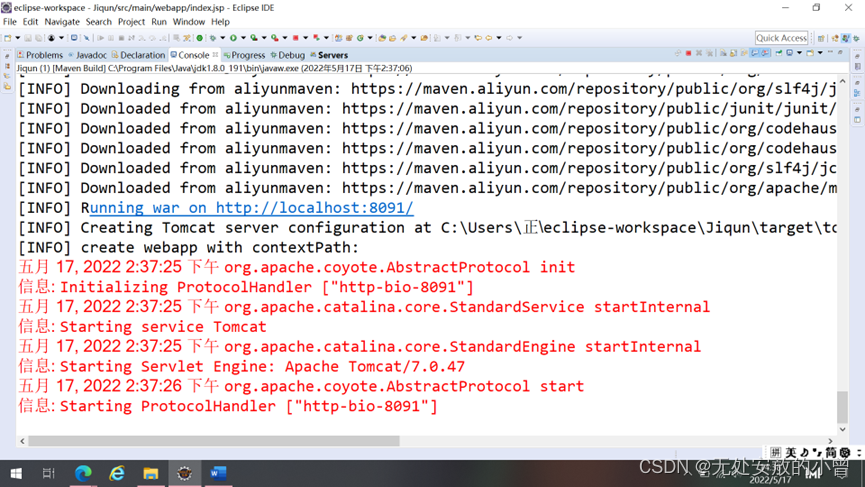
Task: Click Remove All Terminated Launches icon
Action: click(x=709, y=53)
